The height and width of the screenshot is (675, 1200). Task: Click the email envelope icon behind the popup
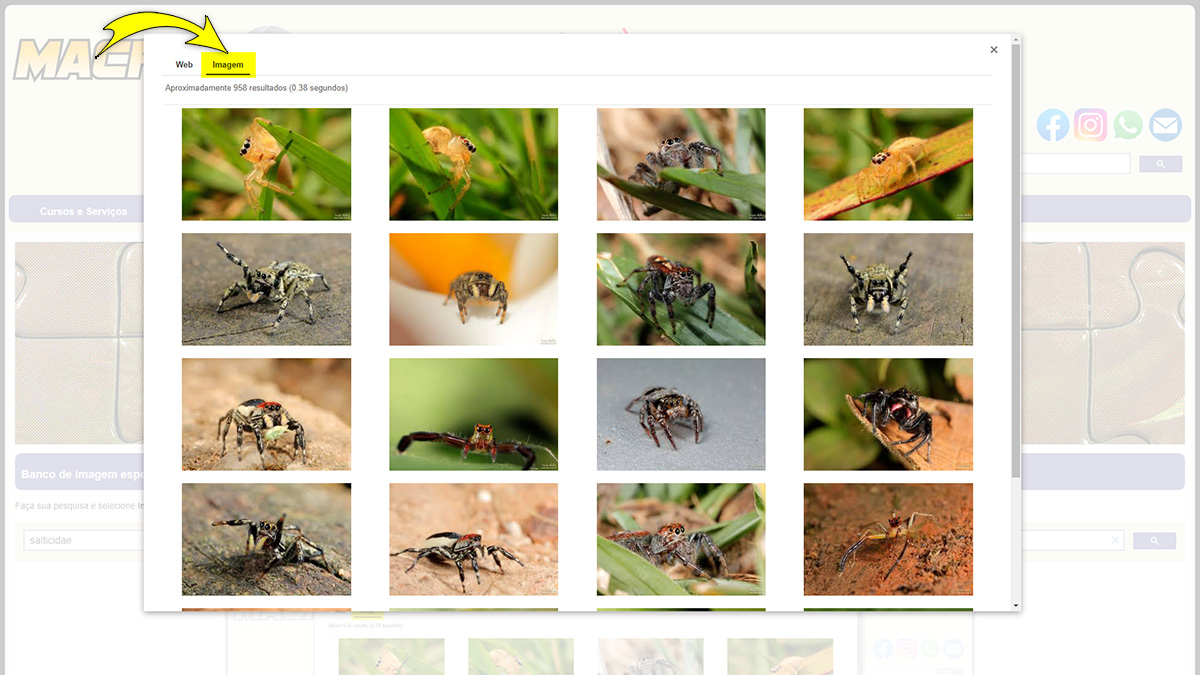[1165, 125]
